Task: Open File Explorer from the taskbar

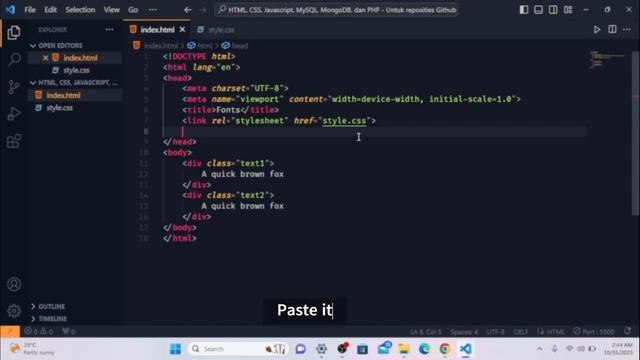Action: (x=404, y=349)
